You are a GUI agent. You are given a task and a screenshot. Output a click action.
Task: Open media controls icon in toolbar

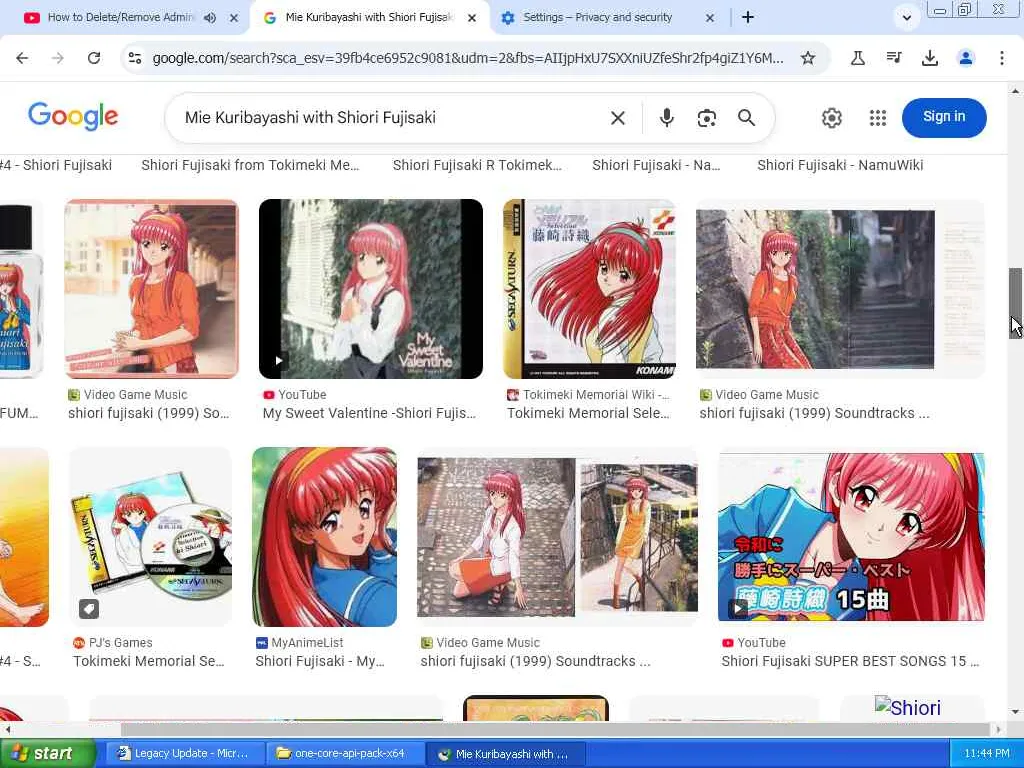tap(894, 58)
